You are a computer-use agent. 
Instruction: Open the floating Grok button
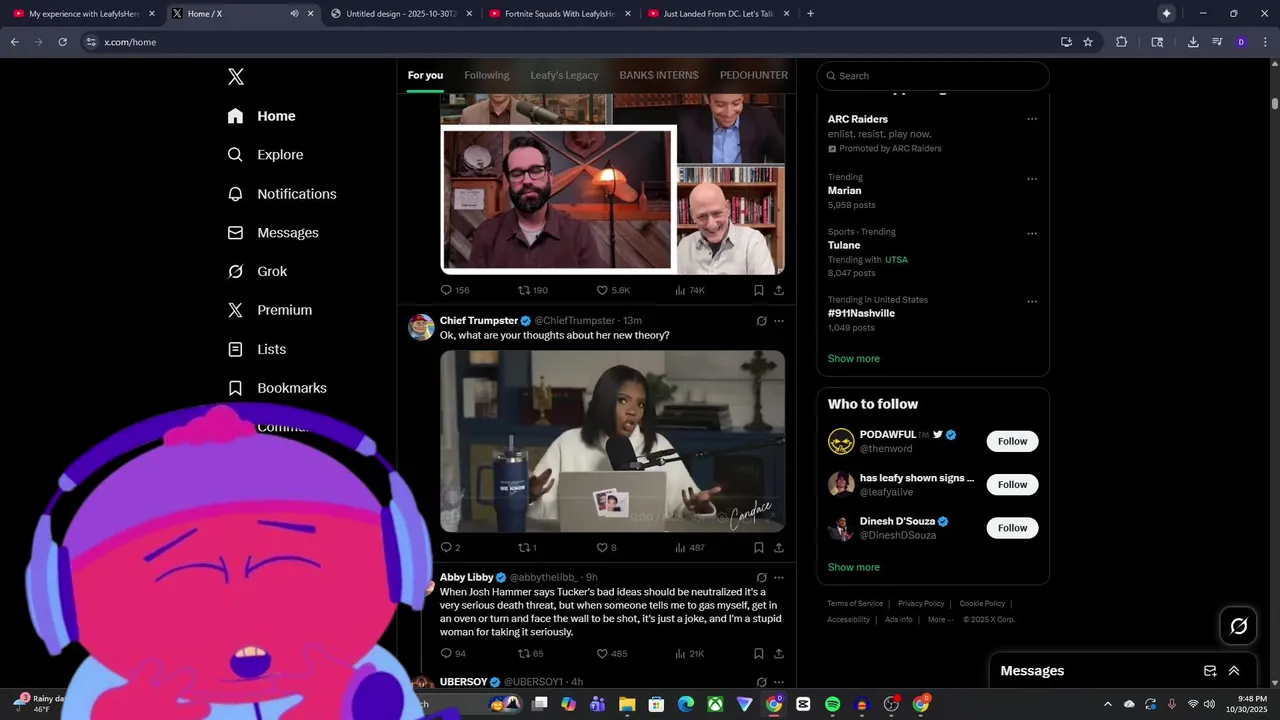[1239, 626]
